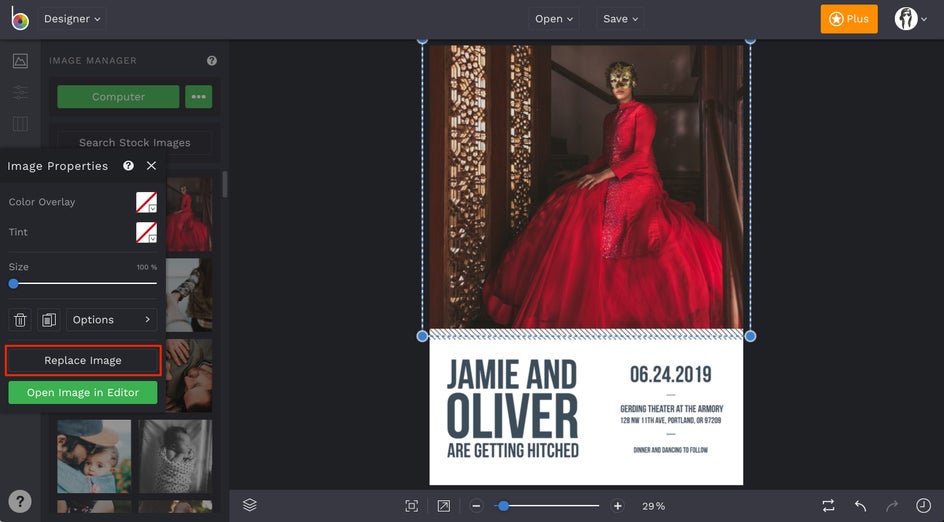Image resolution: width=944 pixels, height=522 pixels.
Task: Click GERDING THEATER AT THE ARMORY text
Action: tap(671, 409)
